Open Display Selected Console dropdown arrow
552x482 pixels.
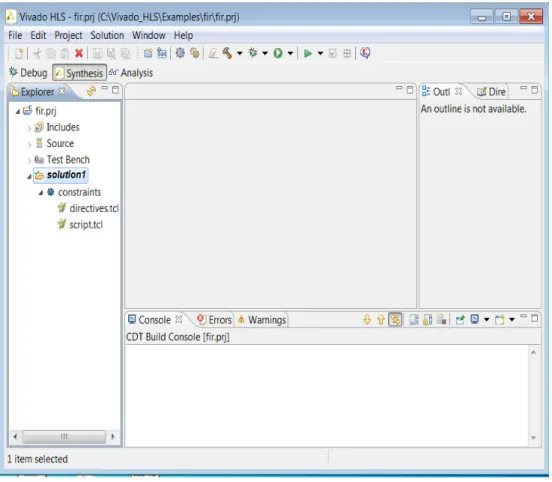pyautogui.click(x=487, y=320)
